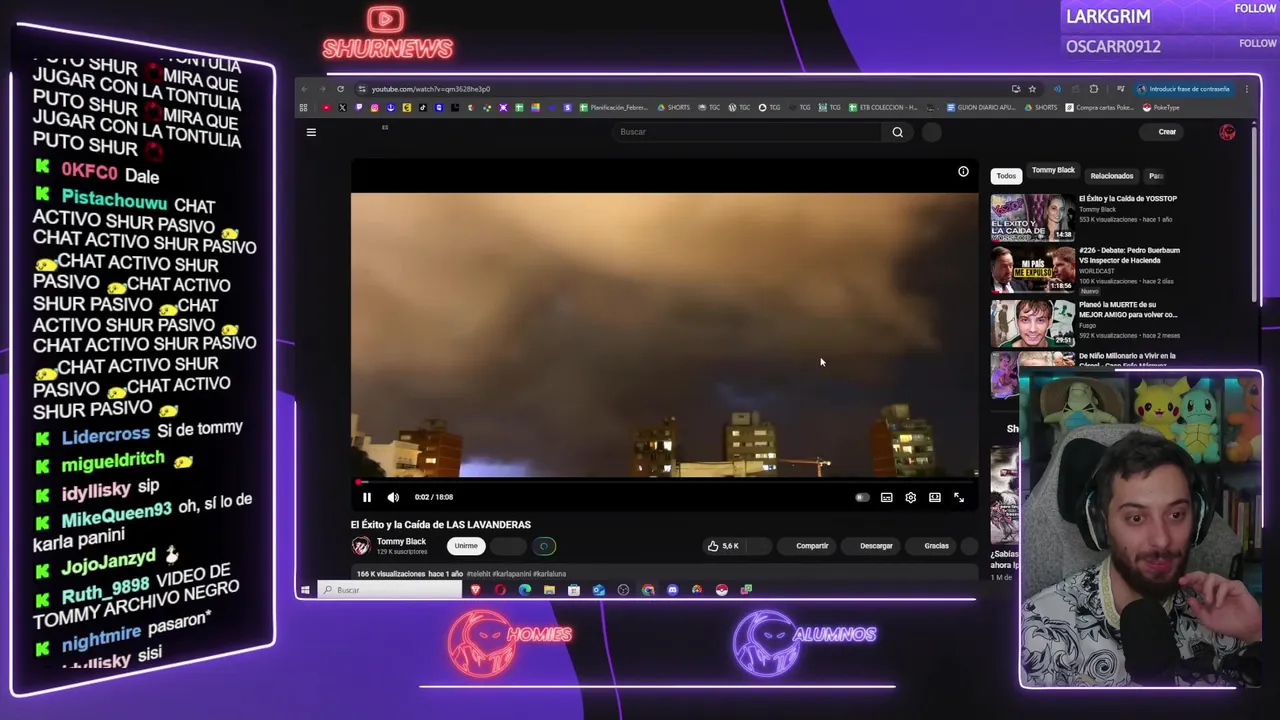Viewport: 1280px width, 720px height.
Task: Open the info card icon on the video
Action: [x=963, y=172]
